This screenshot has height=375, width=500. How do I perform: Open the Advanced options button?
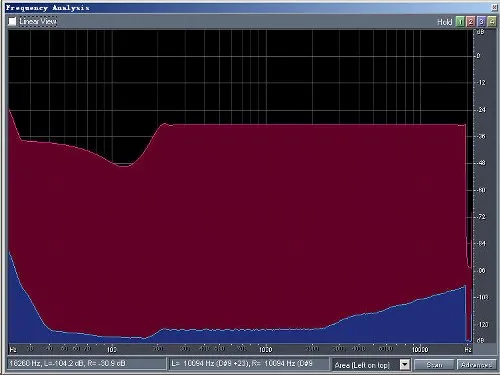pyautogui.click(x=477, y=365)
